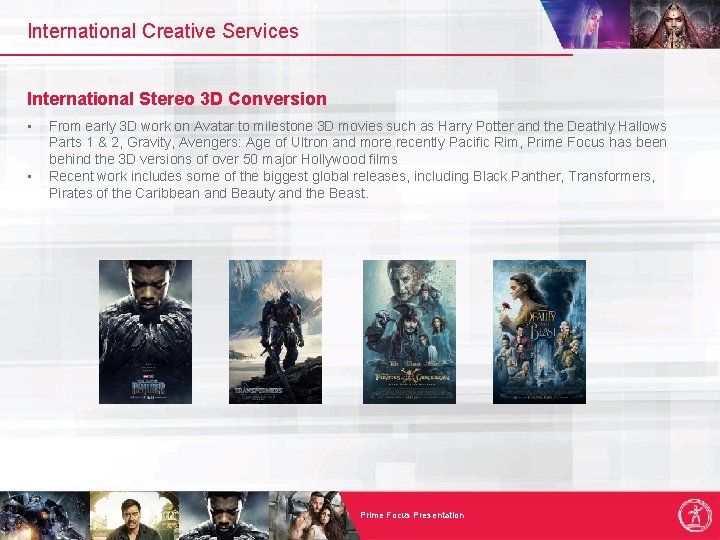
Task: Click header image of woman praying
Action: click(x=675, y=24)
